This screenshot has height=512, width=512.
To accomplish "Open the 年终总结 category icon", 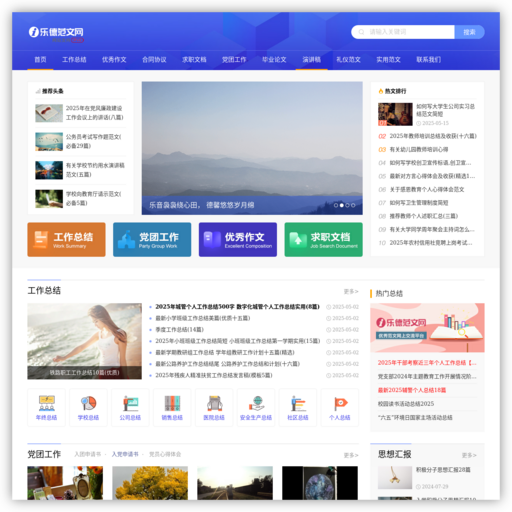I will 47,407.
